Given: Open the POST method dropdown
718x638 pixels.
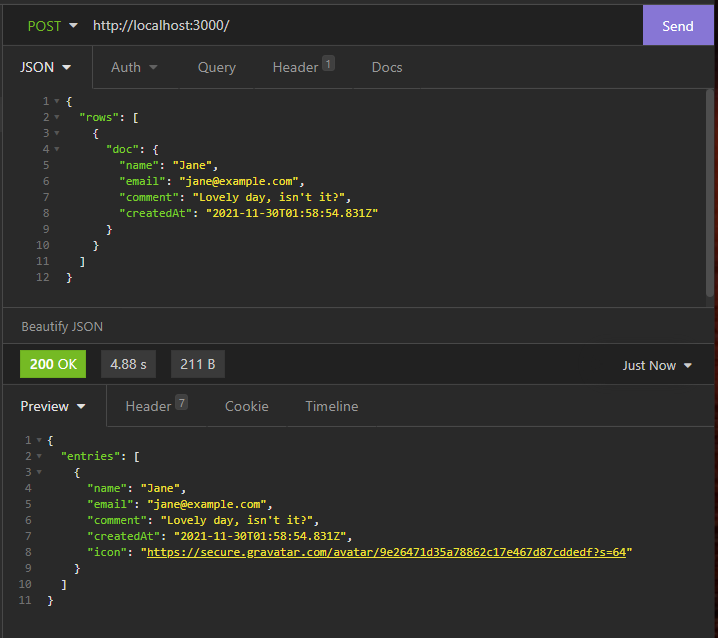Looking at the screenshot, I should click(x=52, y=26).
